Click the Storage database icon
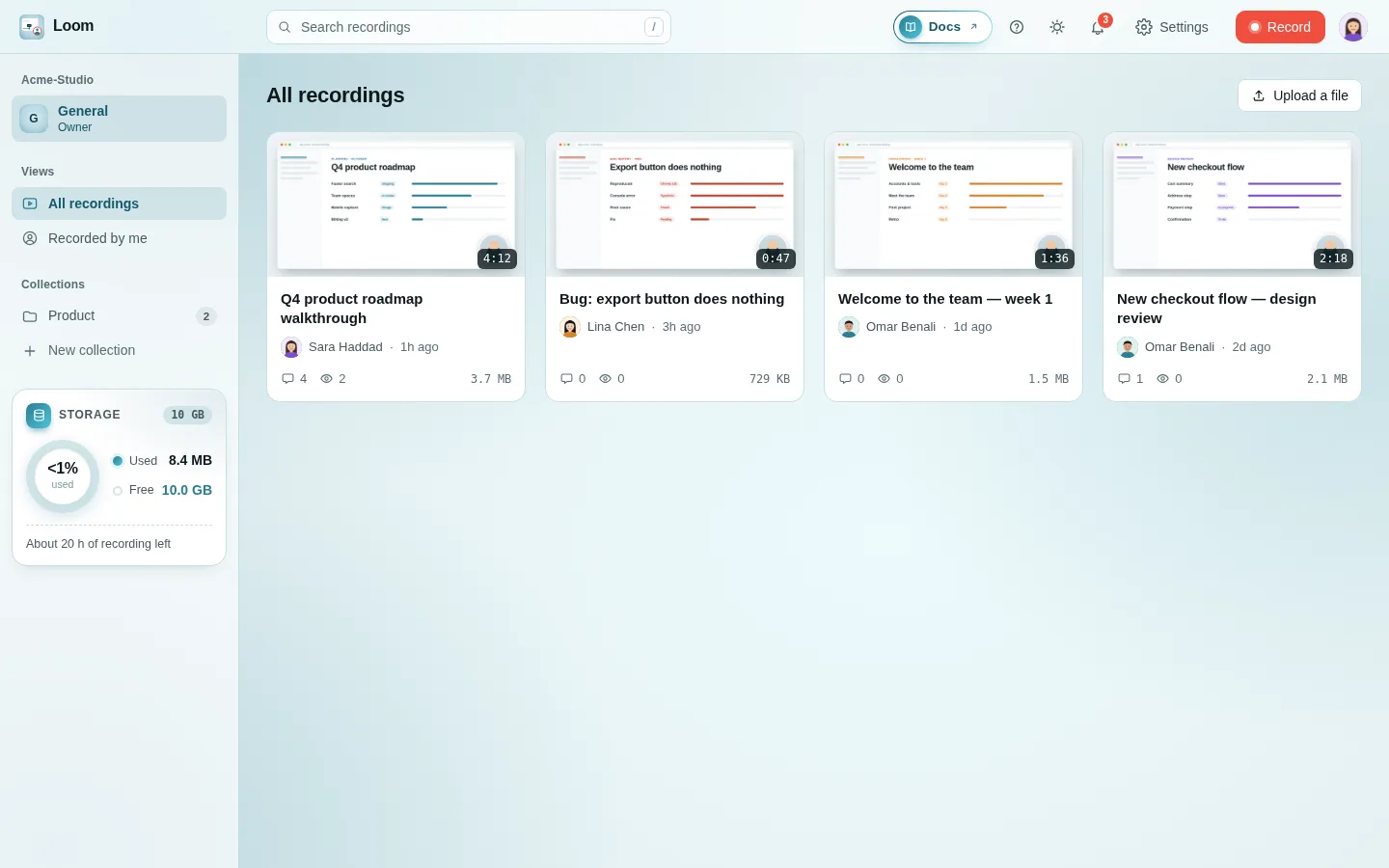Screen dimensions: 1389x868 [x=39, y=416]
